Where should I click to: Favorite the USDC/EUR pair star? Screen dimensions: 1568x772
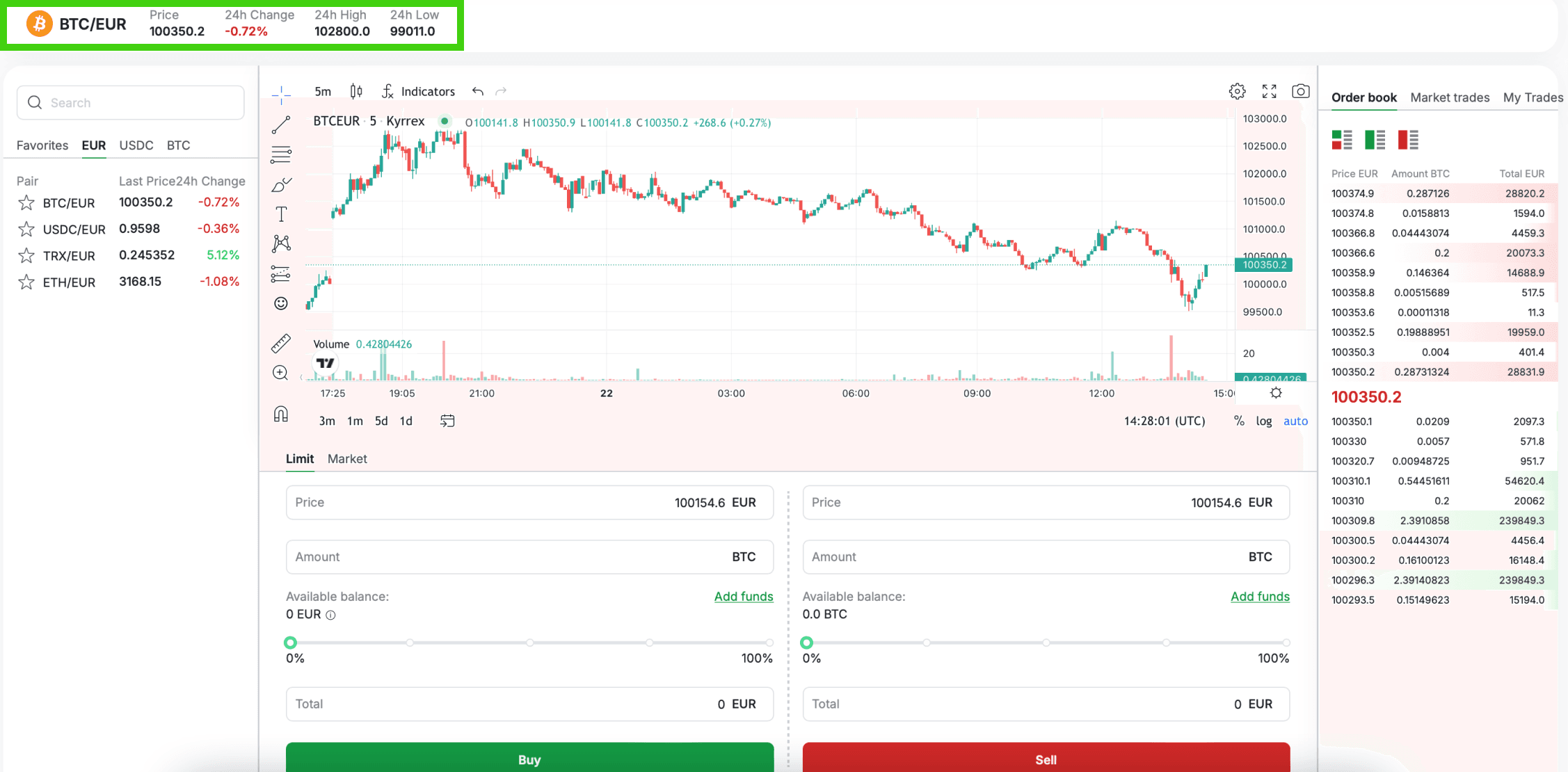(x=26, y=229)
